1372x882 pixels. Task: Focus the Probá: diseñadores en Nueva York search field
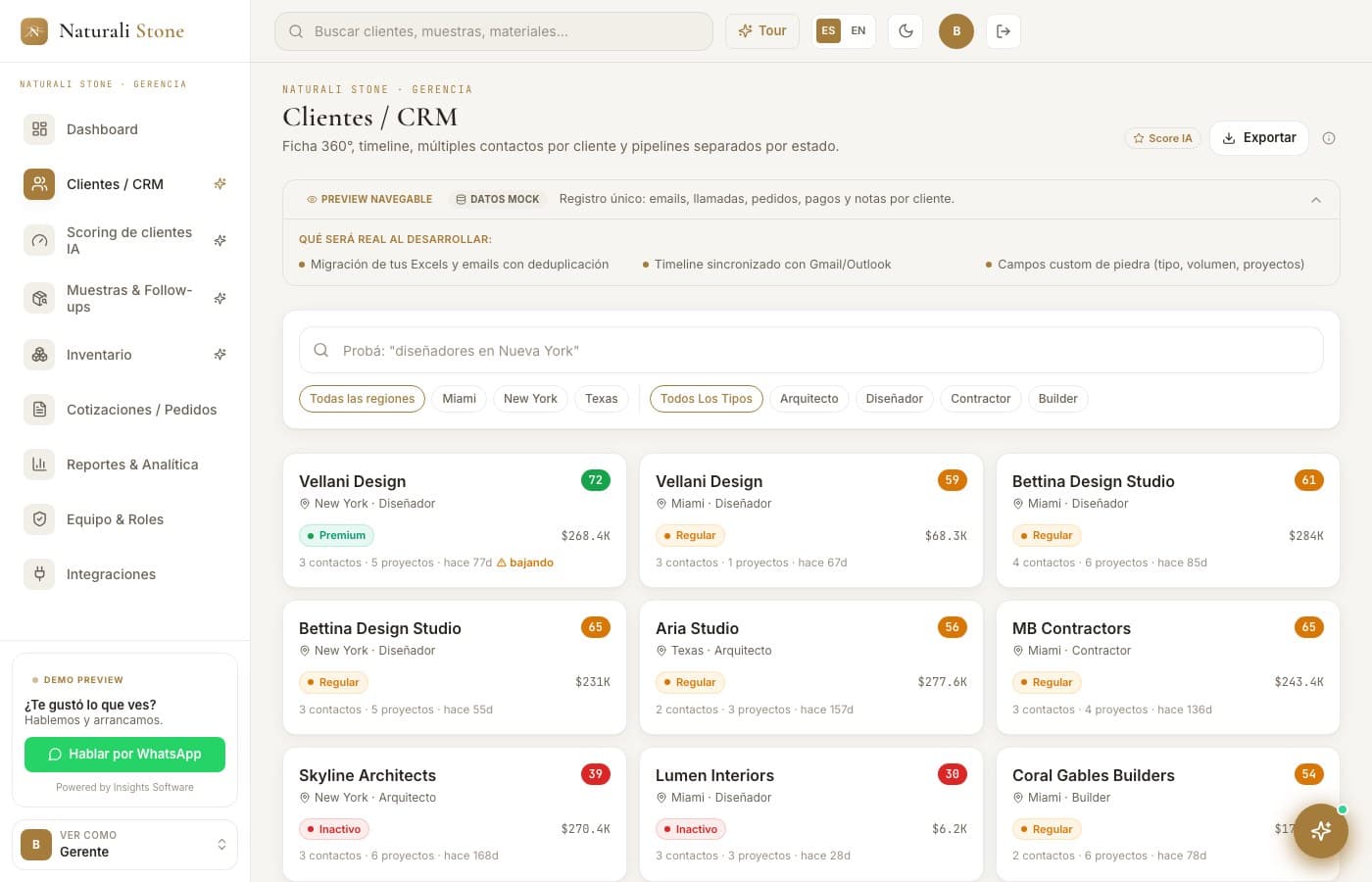click(x=811, y=351)
